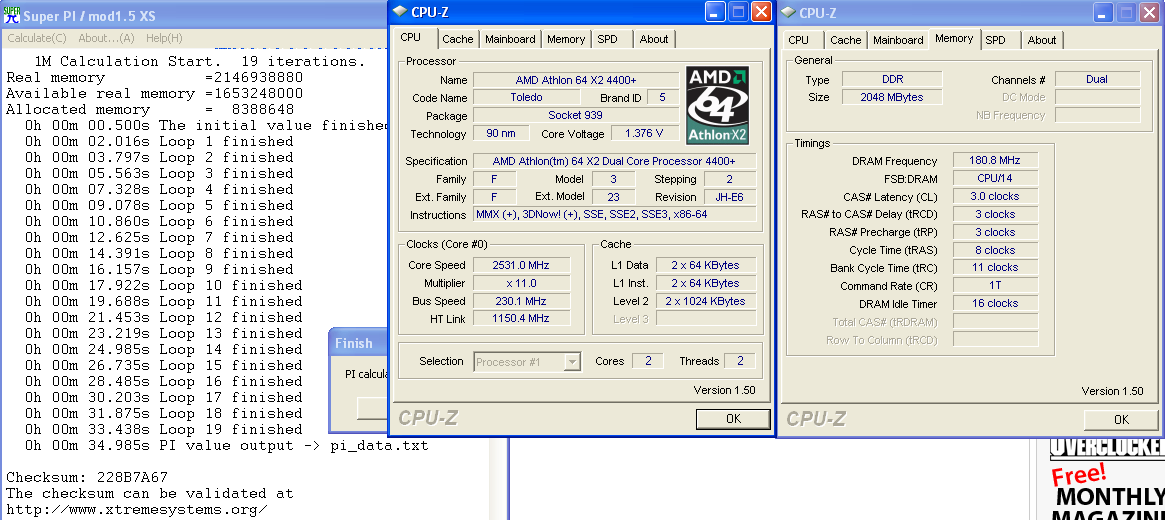
Task: Open the SPD tab in the Memory window
Action: [996, 40]
